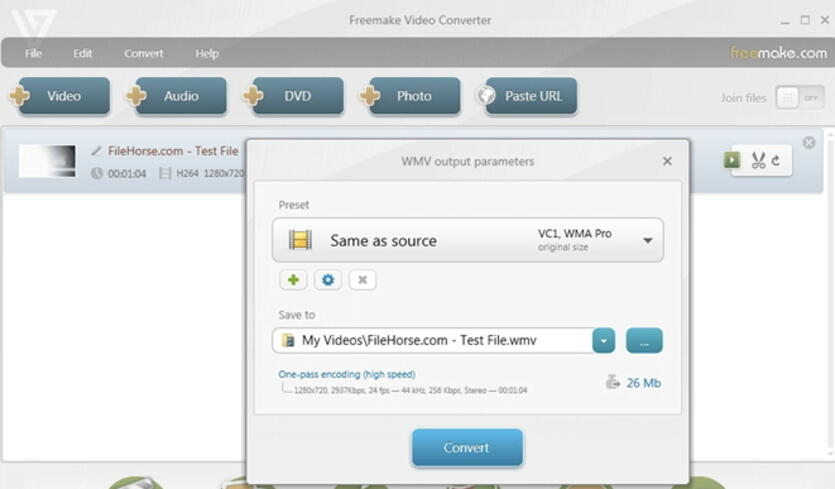835x489 pixels.
Task: Open the Help menu
Action: pos(207,53)
